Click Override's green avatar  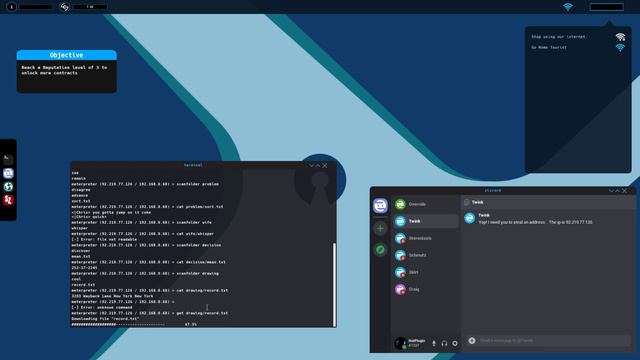click(400, 204)
